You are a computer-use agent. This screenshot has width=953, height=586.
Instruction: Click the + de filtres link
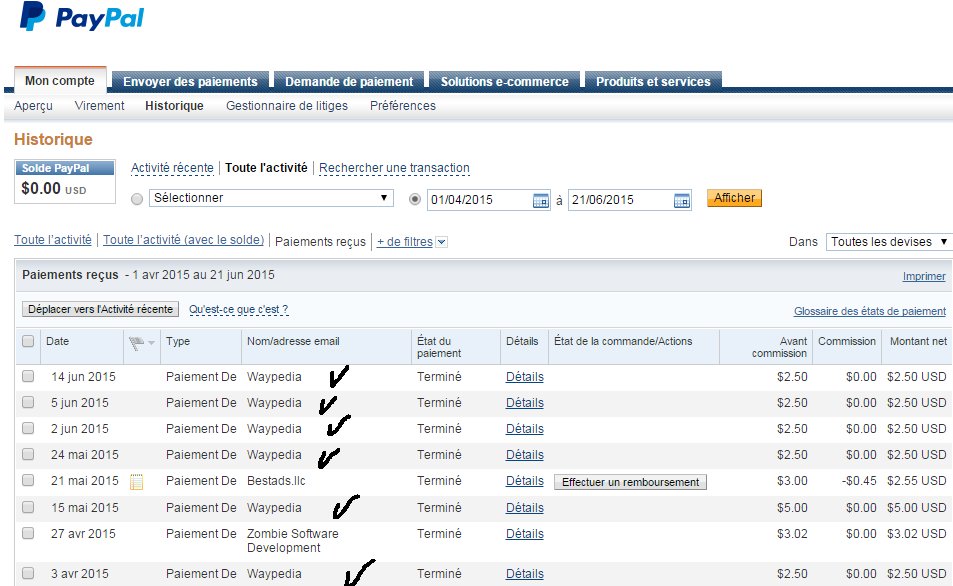tap(405, 242)
